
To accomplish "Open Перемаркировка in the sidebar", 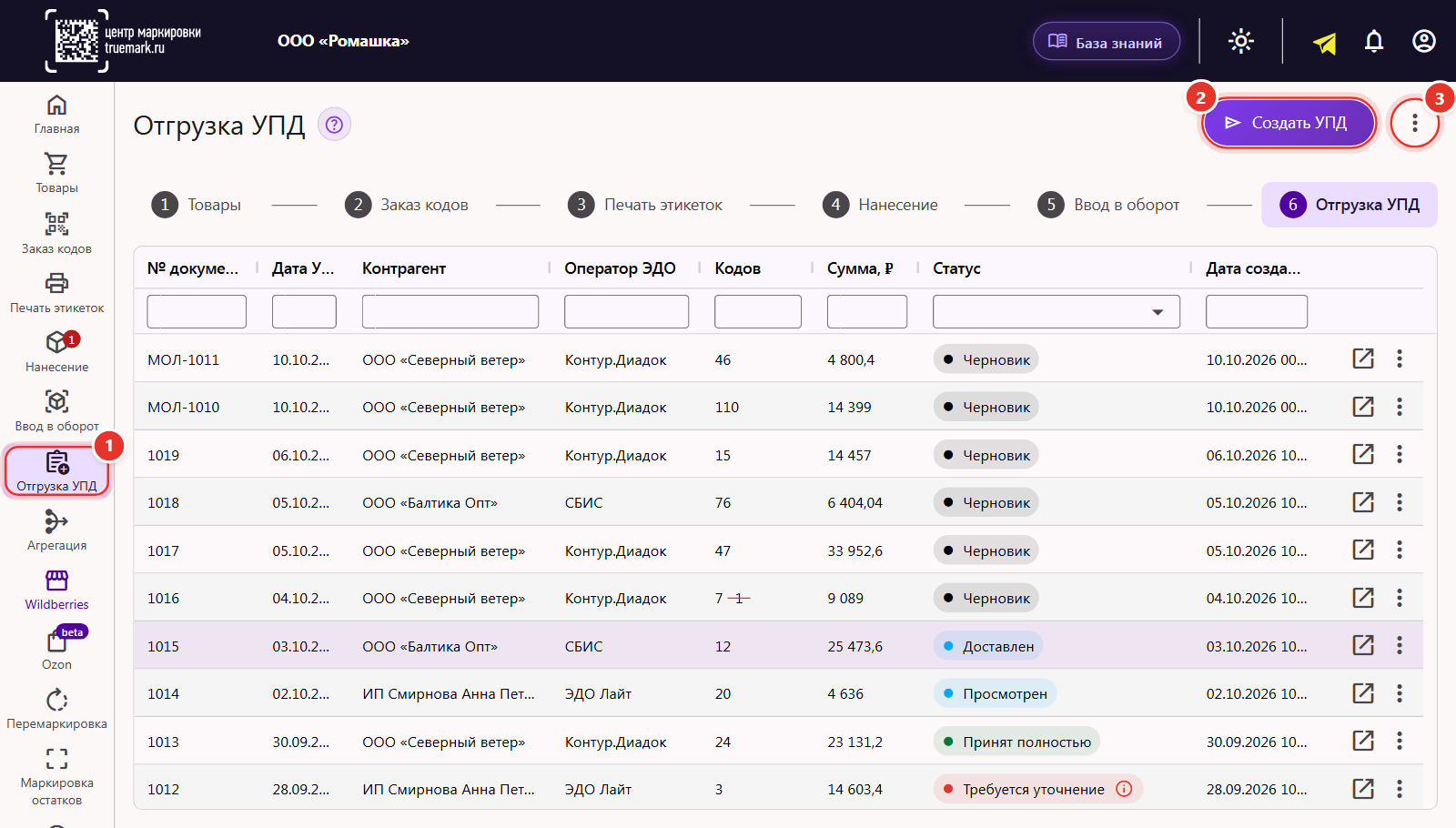I will pos(56,710).
